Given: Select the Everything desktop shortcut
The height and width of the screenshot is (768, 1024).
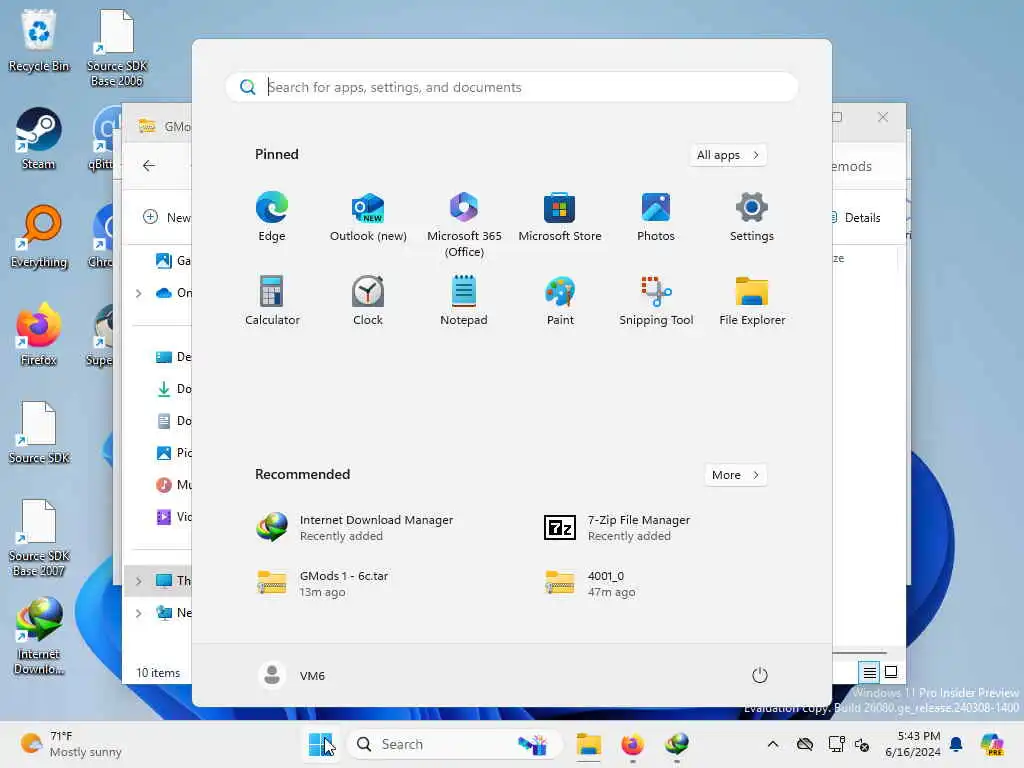Looking at the screenshot, I should (39, 237).
